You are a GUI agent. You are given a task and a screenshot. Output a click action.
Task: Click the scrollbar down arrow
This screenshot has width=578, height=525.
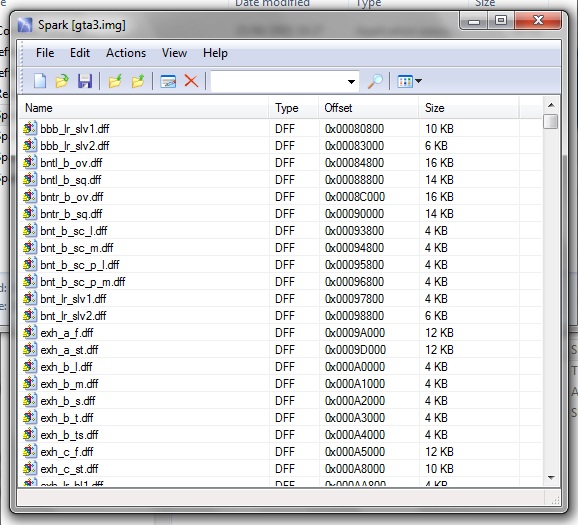point(551,478)
